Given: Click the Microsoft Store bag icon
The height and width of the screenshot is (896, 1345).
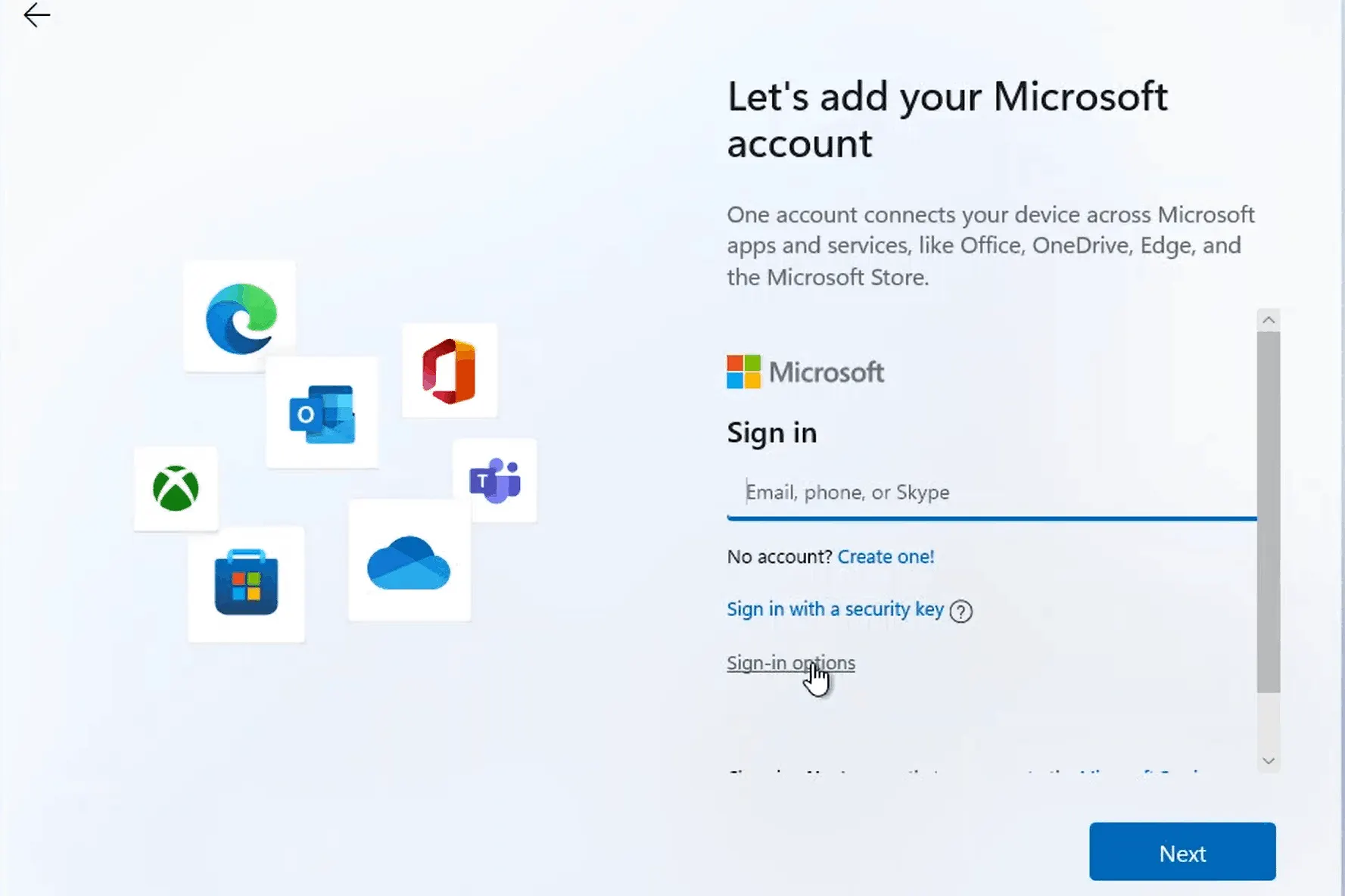Looking at the screenshot, I should coord(246,585).
